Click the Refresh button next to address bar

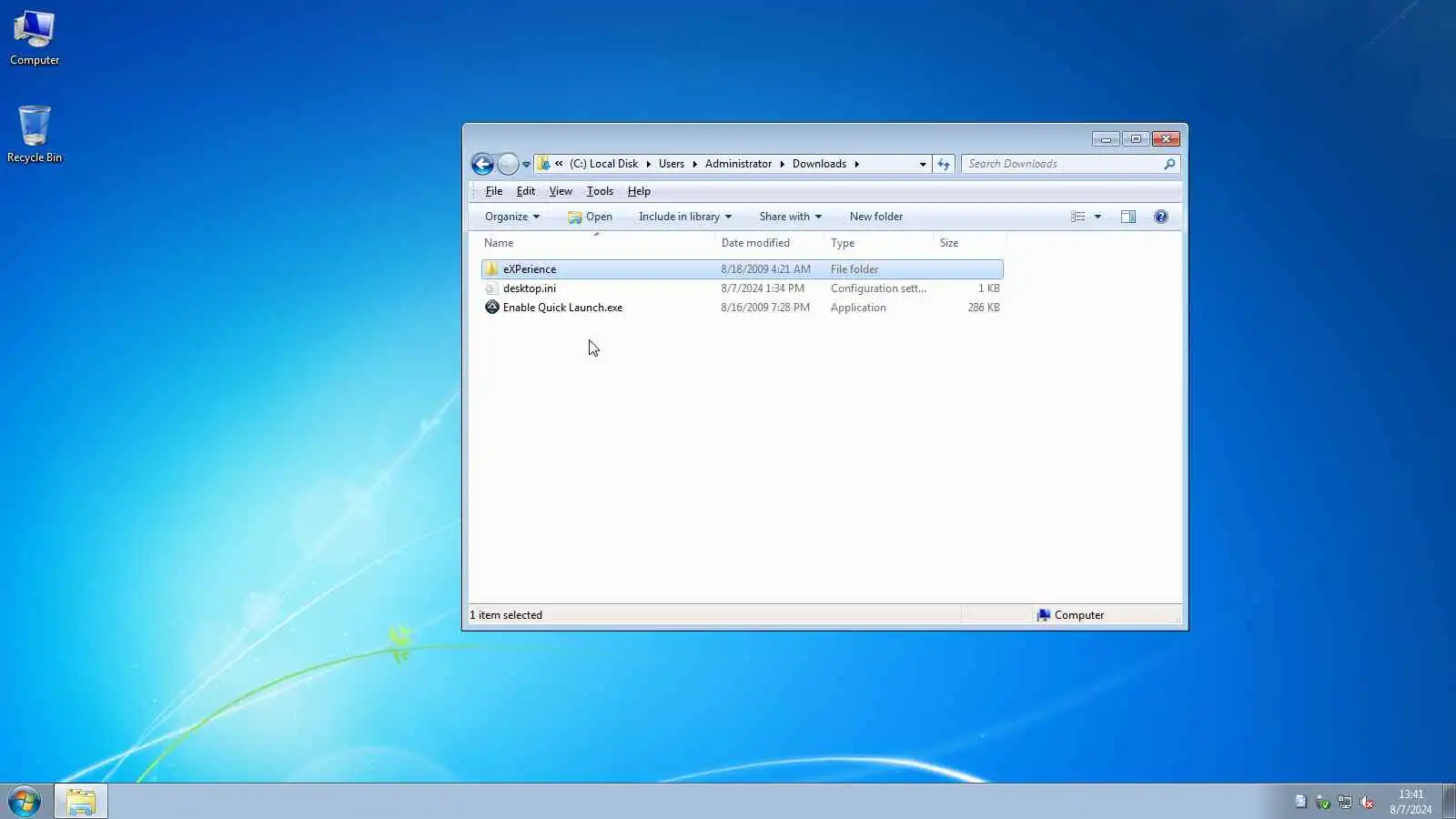pos(944,164)
